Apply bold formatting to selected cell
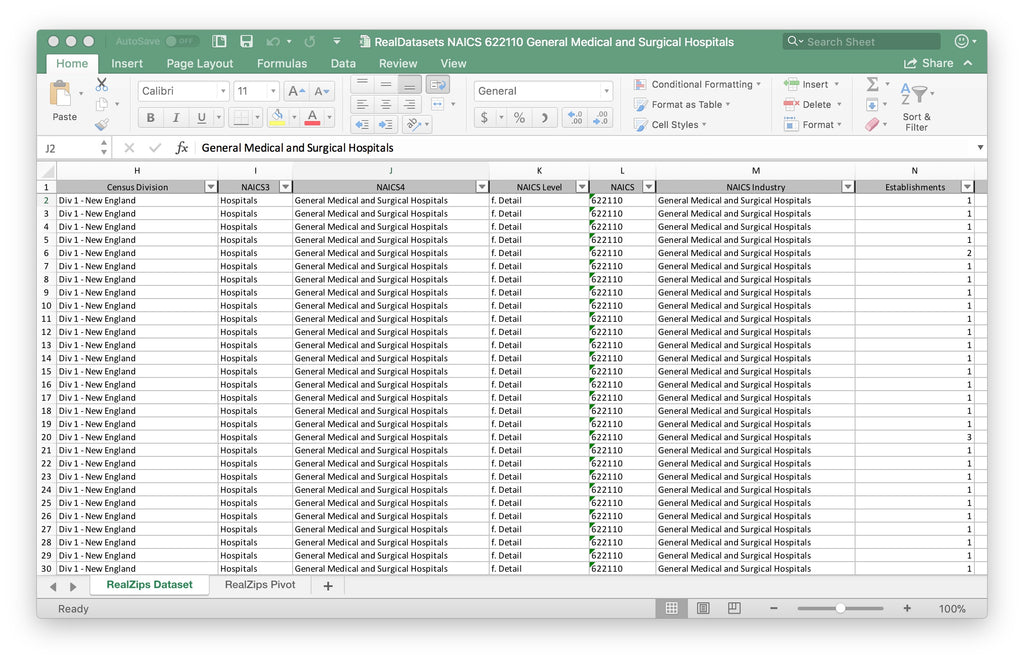 (x=150, y=118)
